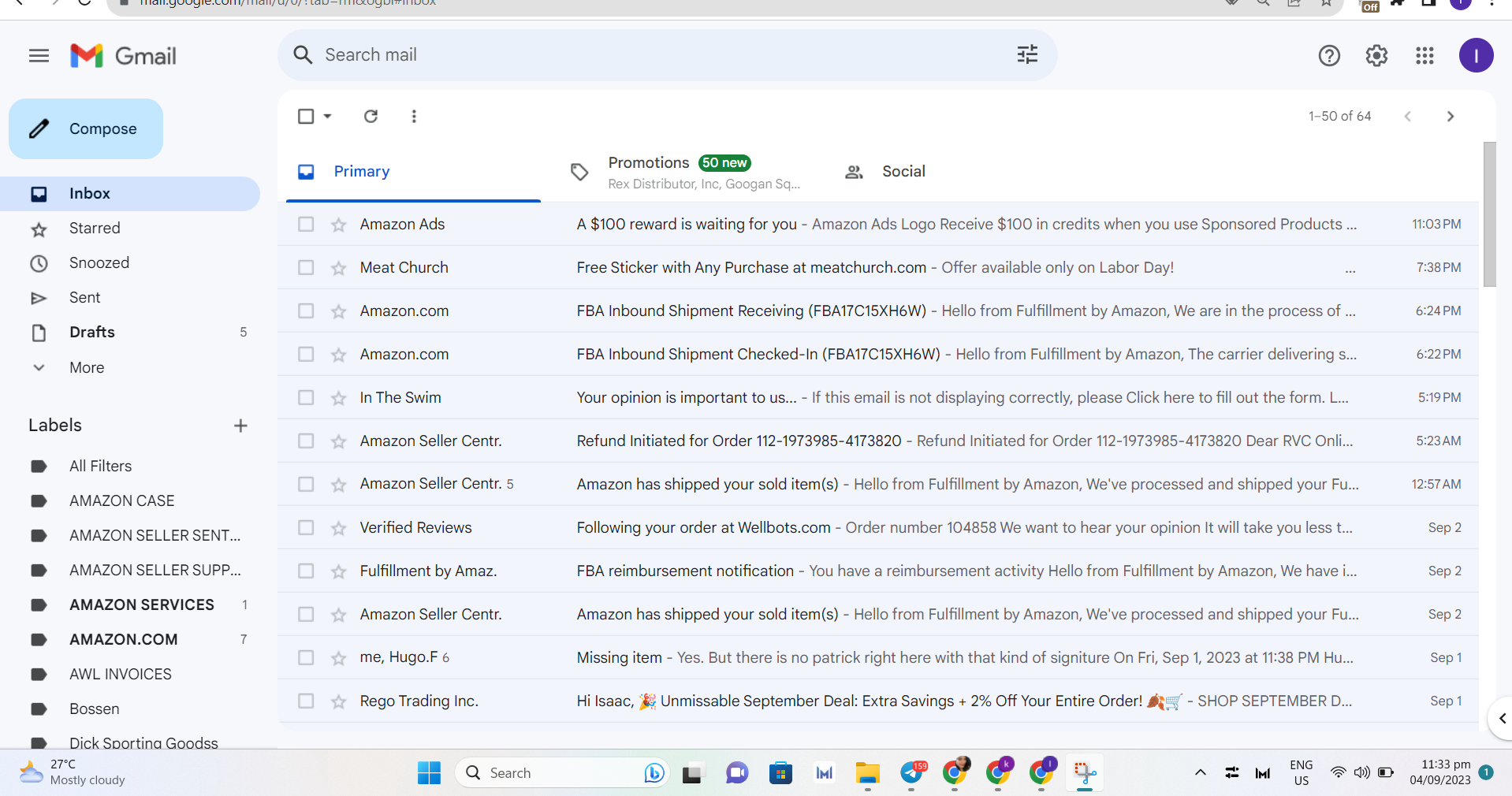Star the Rego Trading Inc. email

[339, 701]
